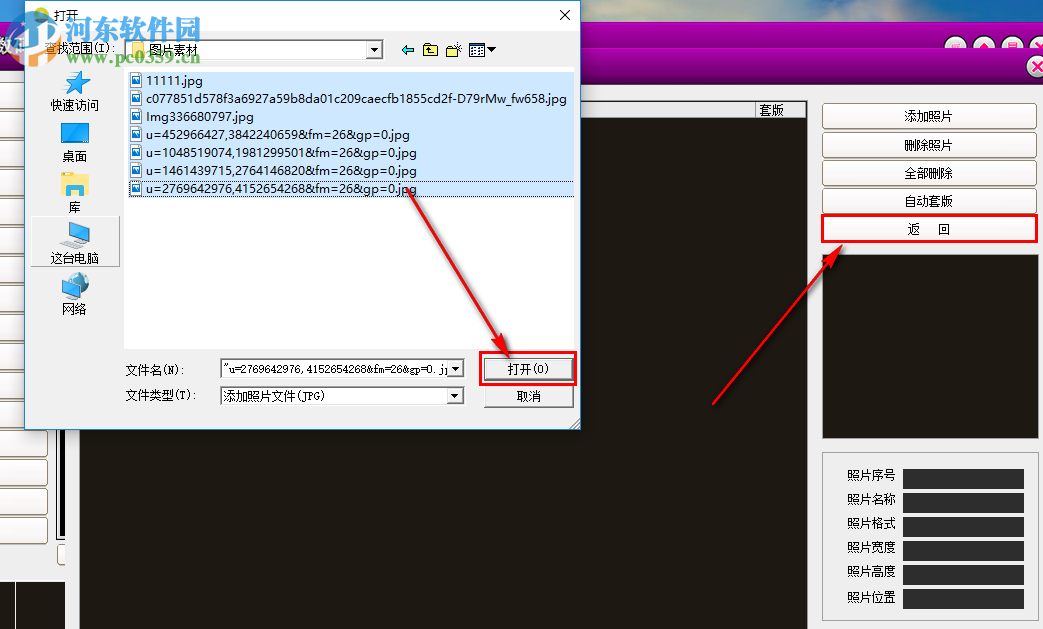Open 库 libraries location

pyautogui.click(x=74, y=193)
